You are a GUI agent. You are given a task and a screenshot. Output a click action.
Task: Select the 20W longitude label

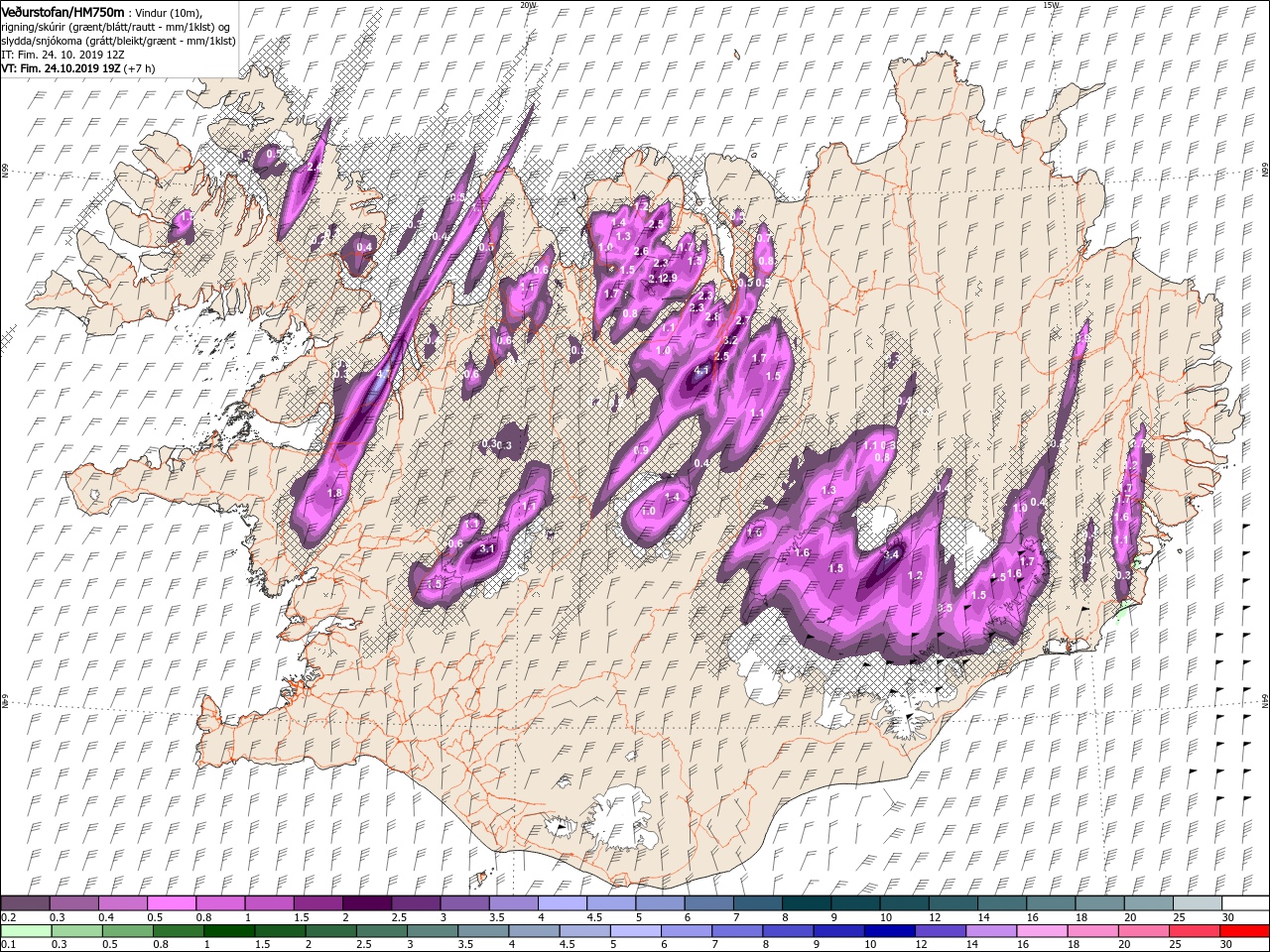click(527, 5)
